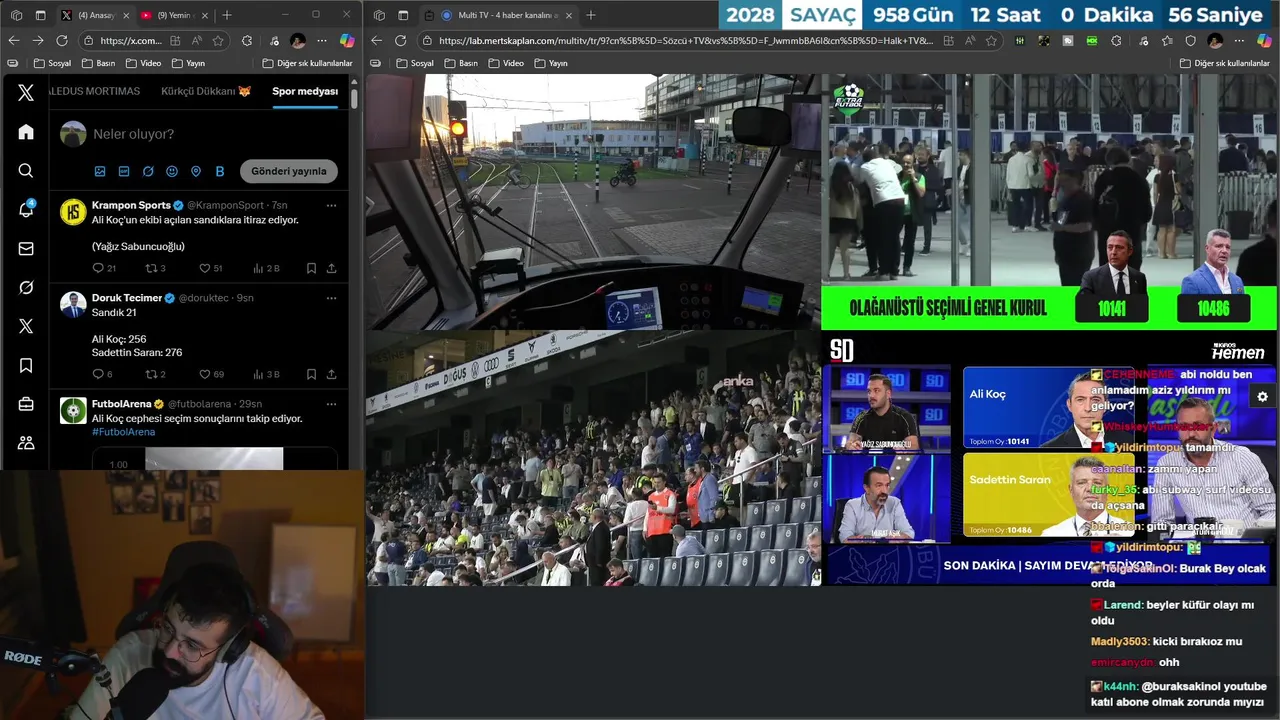The height and width of the screenshot is (720, 1280).
Task: Expand the Basın bookmark folder in the x.com window
Action: [x=97, y=63]
